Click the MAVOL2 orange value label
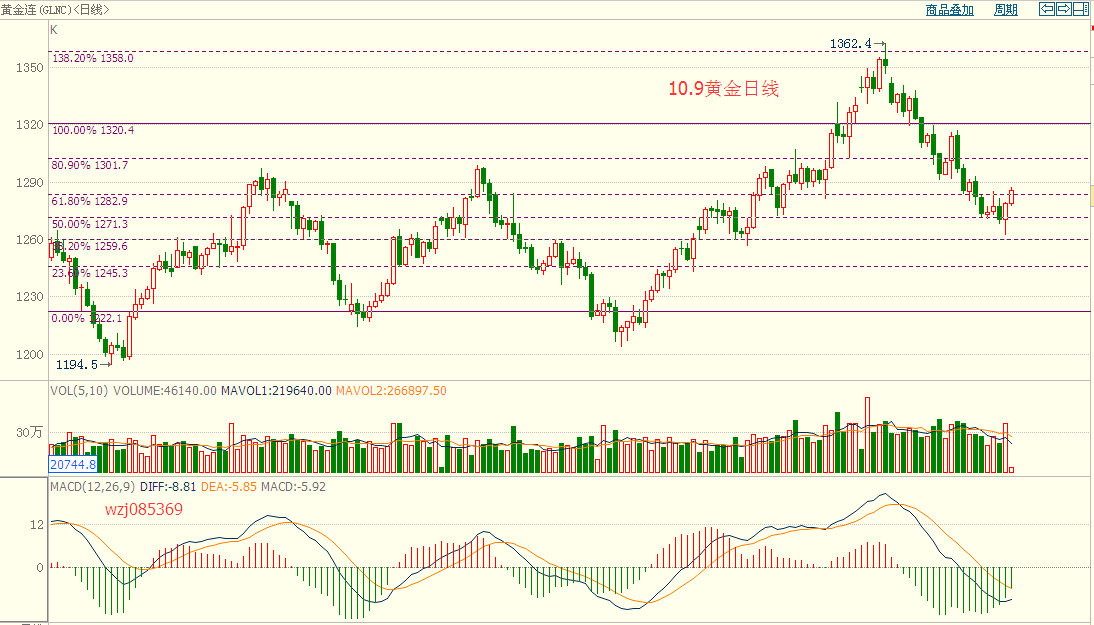 point(391,391)
